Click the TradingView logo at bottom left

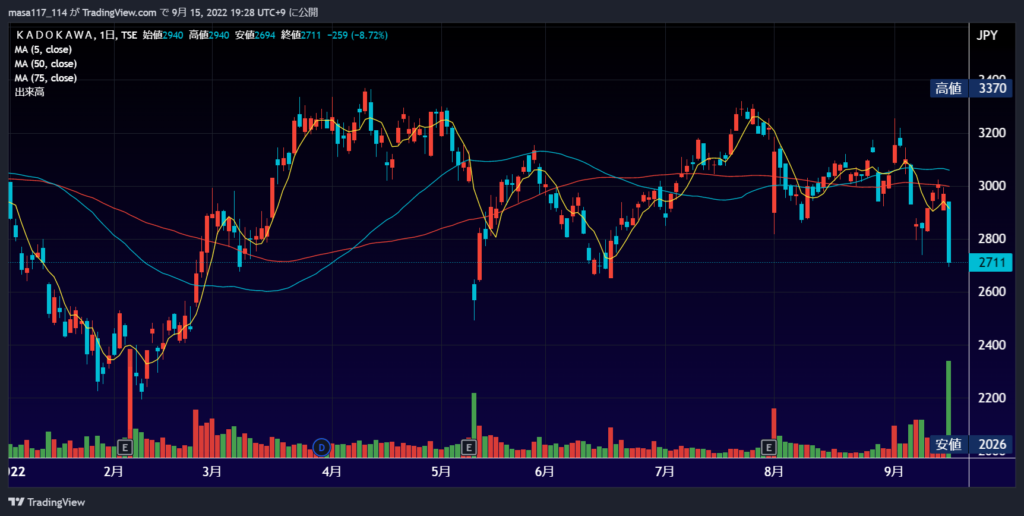(47, 502)
